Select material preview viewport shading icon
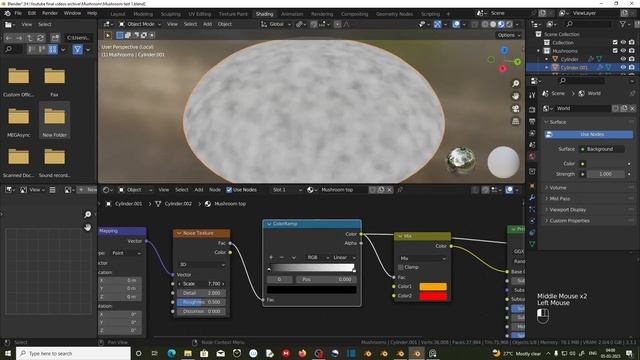 pos(501,24)
